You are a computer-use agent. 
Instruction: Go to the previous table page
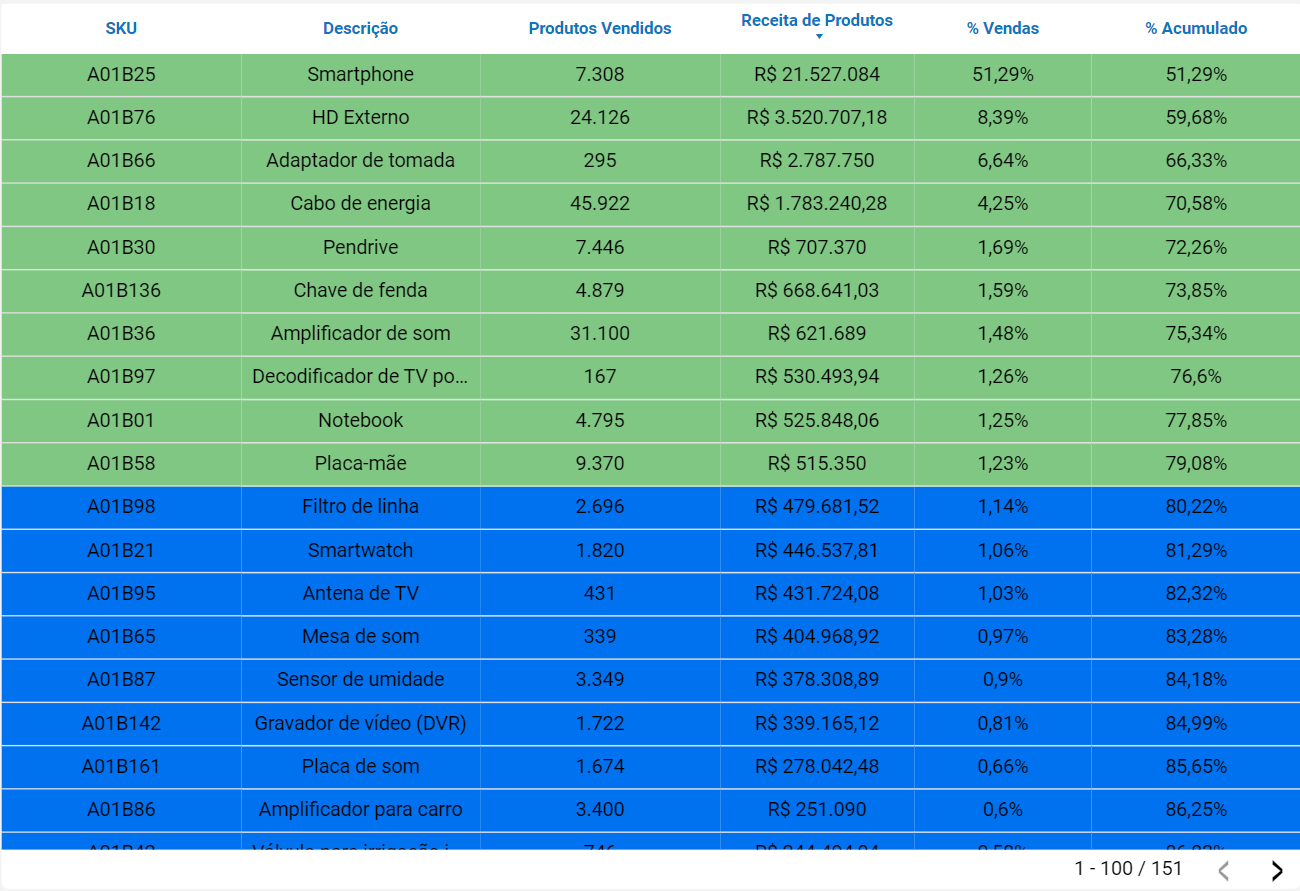(x=1223, y=870)
